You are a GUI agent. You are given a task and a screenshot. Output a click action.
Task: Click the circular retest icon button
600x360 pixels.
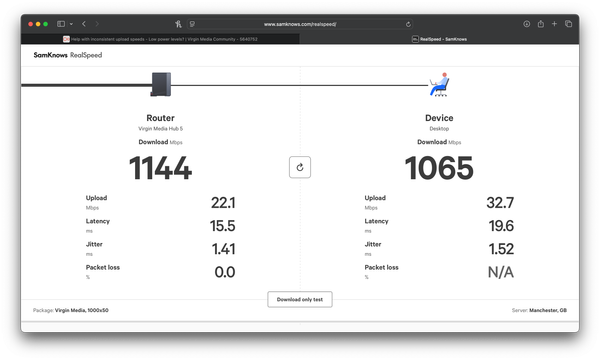pyautogui.click(x=300, y=167)
